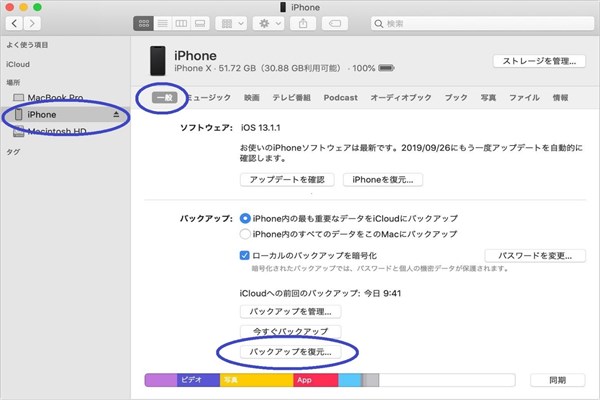Open the 映画 tab
The image size is (600, 400).
251,98
